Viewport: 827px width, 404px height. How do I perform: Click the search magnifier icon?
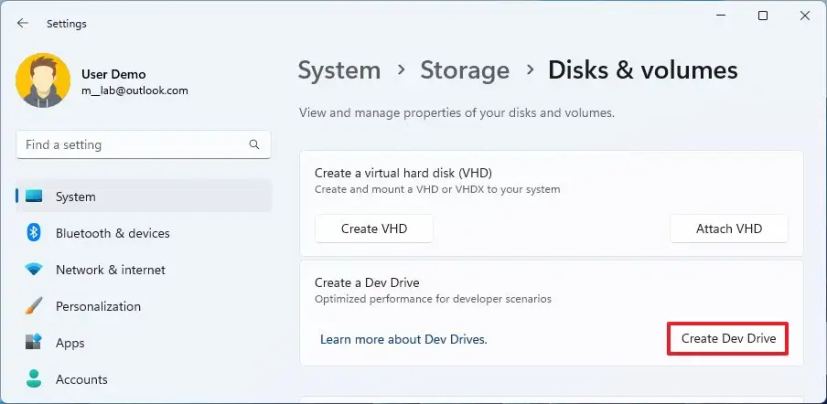pos(254,145)
